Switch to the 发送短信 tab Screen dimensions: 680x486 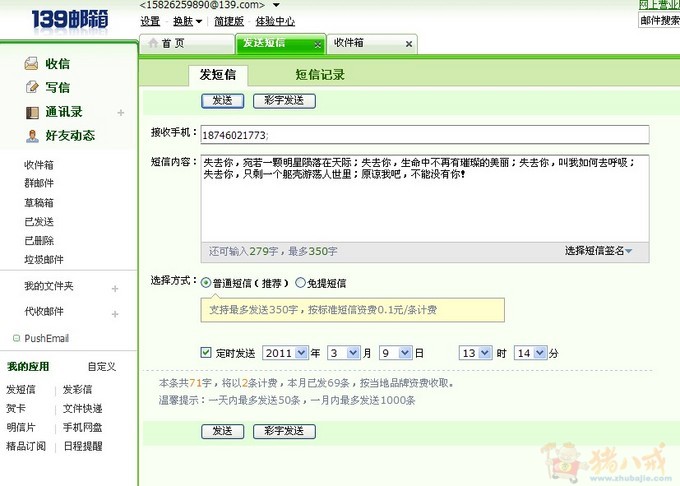pos(280,43)
